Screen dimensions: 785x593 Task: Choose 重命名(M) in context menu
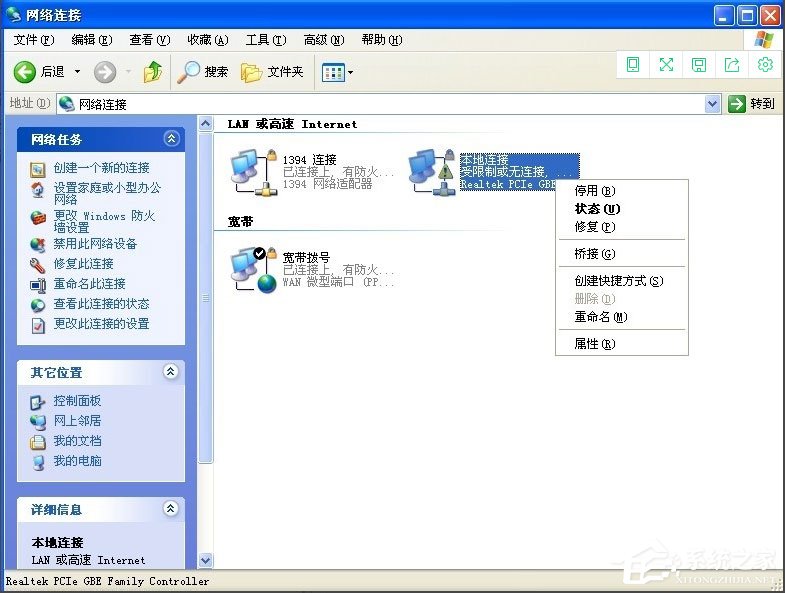point(622,317)
